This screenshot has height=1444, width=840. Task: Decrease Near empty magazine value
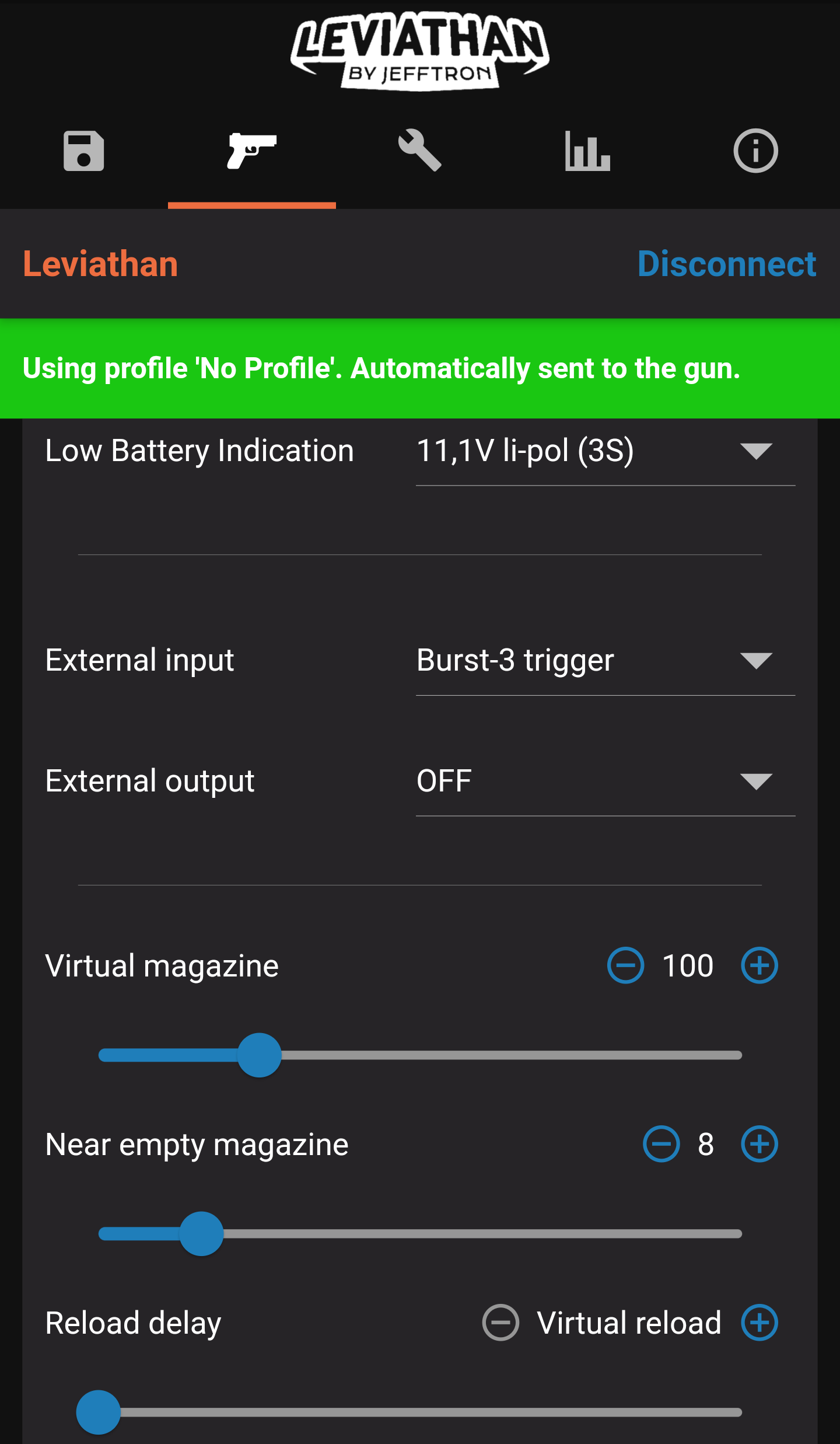click(x=661, y=1144)
